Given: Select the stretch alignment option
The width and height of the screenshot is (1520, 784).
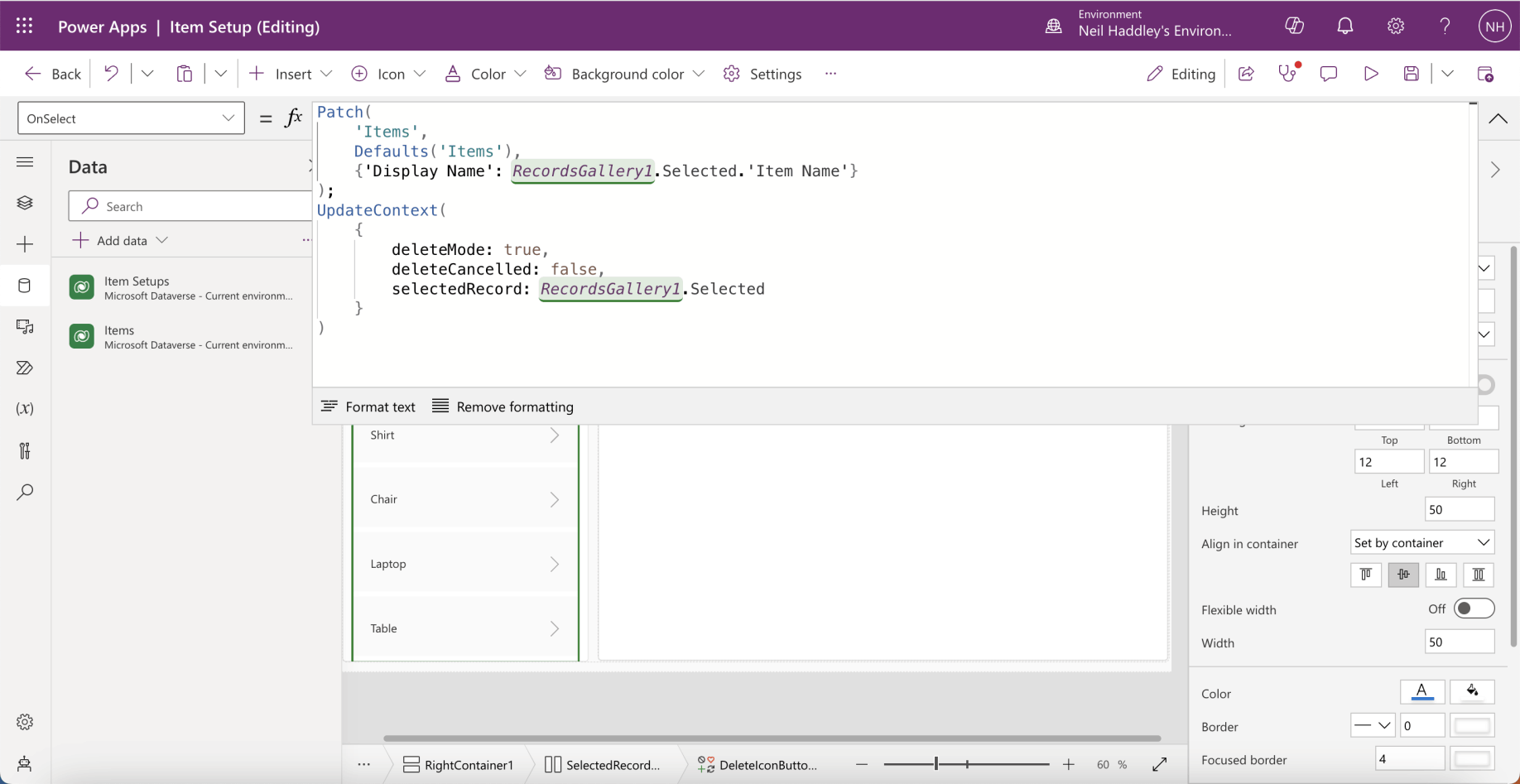Looking at the screenshot, I should [1478, 575].
